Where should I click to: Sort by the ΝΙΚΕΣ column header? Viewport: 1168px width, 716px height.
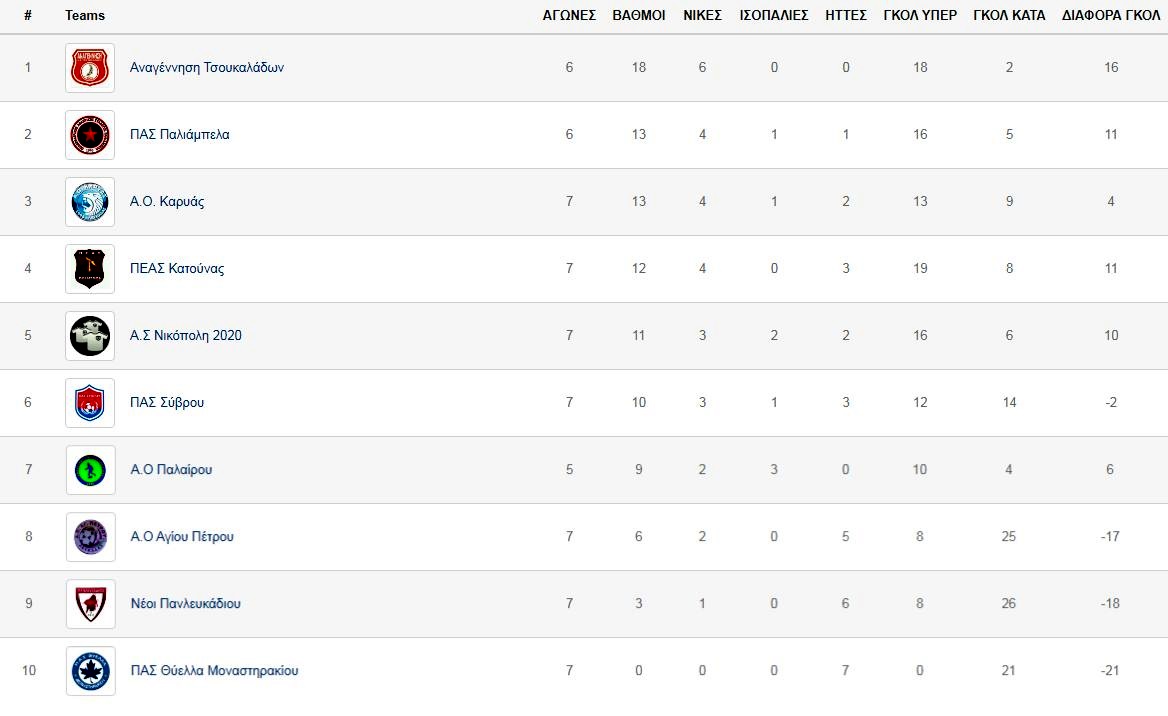[702, 16]
